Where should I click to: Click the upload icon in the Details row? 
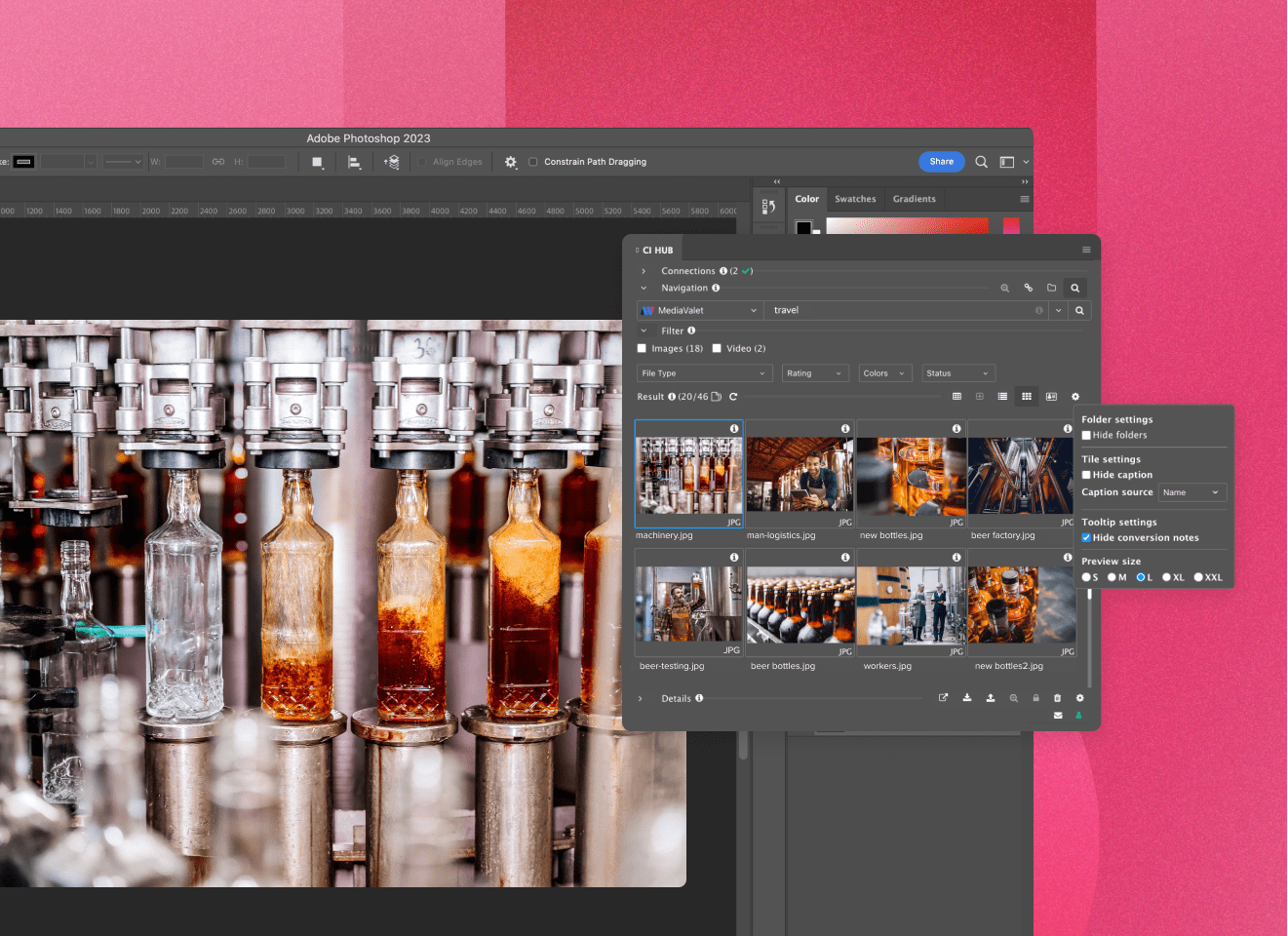click(991, 698)
